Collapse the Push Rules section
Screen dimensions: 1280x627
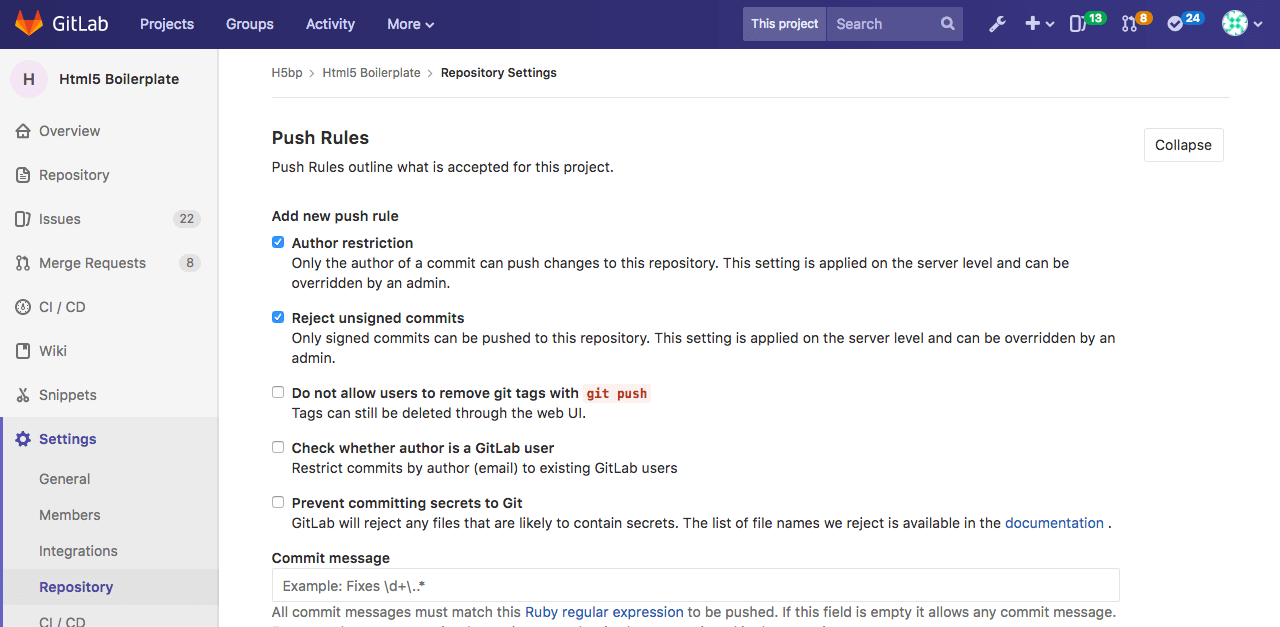click(1183, 144)
